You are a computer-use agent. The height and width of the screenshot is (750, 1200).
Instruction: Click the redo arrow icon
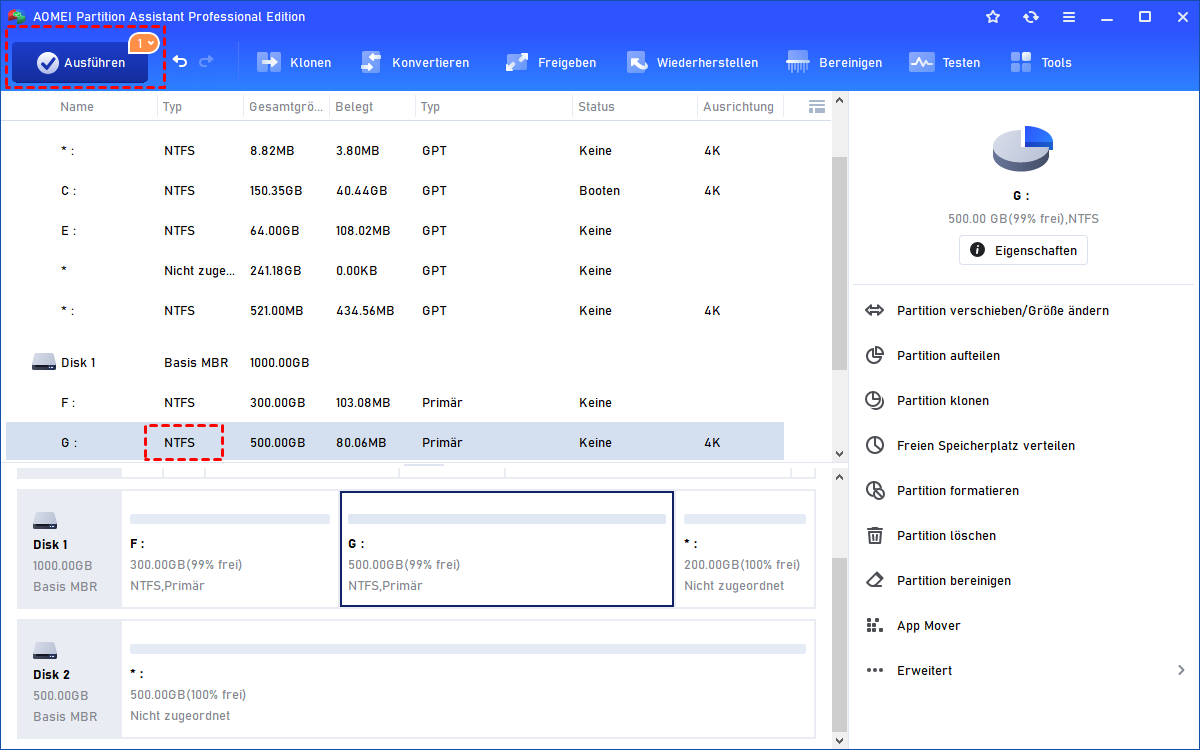click(206, 62)
